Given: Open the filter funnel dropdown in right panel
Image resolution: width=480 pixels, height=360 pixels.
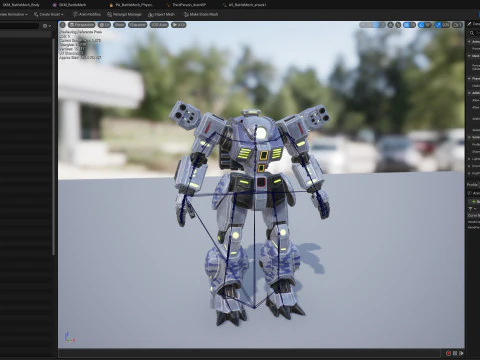Looking at the screenshot, I should [x=472, y=209].
